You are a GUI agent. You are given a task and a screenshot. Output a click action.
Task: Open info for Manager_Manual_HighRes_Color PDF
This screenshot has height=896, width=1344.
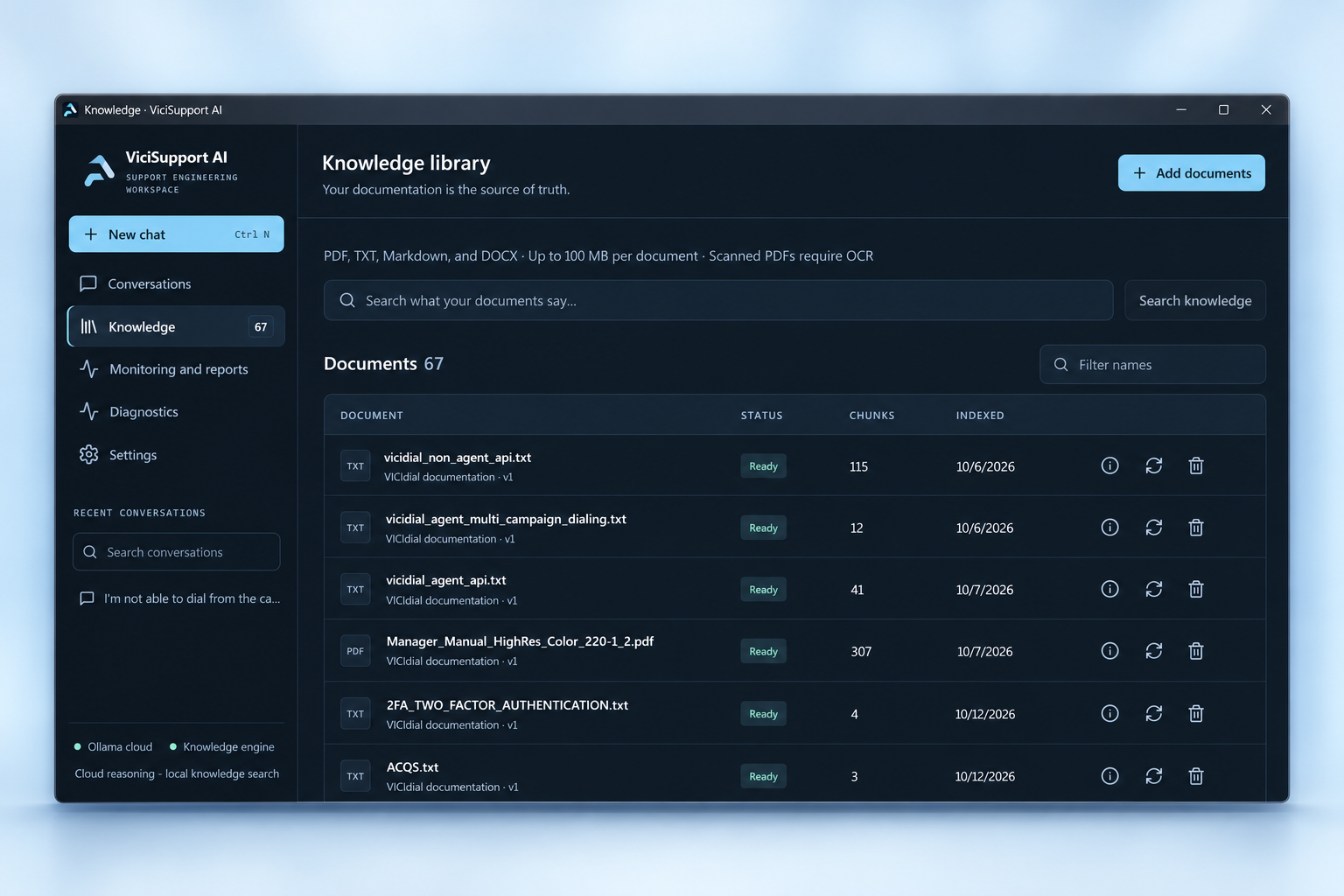[x=1109, y=650]
